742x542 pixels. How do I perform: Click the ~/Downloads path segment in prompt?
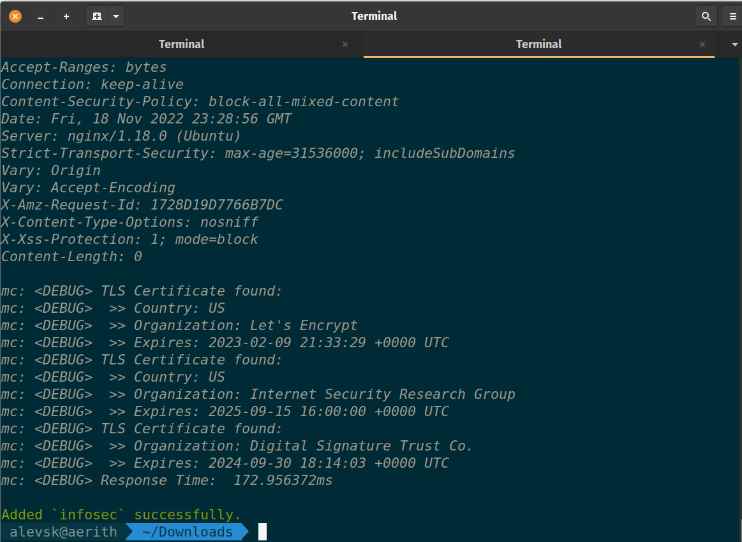coord(189,532)
